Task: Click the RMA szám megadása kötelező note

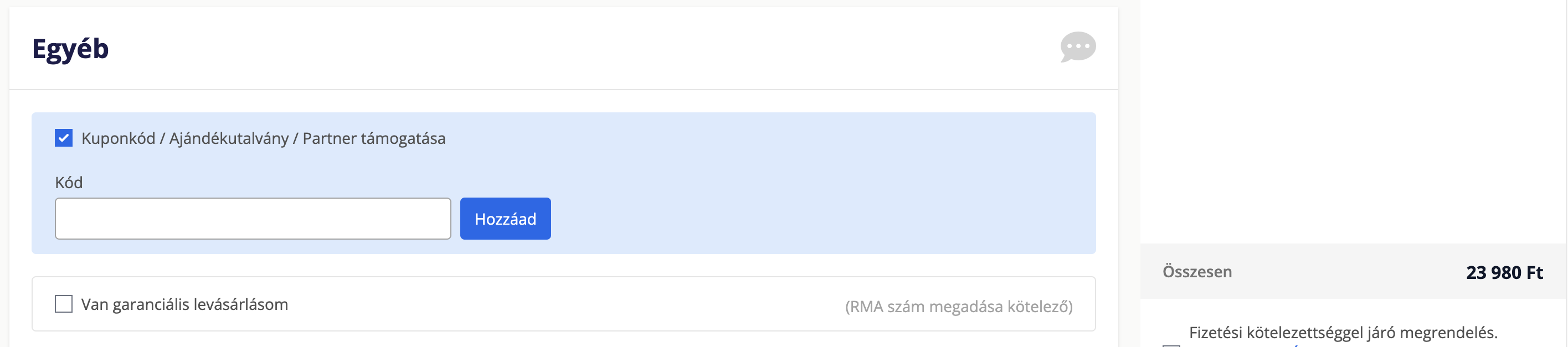Action: 959,306
